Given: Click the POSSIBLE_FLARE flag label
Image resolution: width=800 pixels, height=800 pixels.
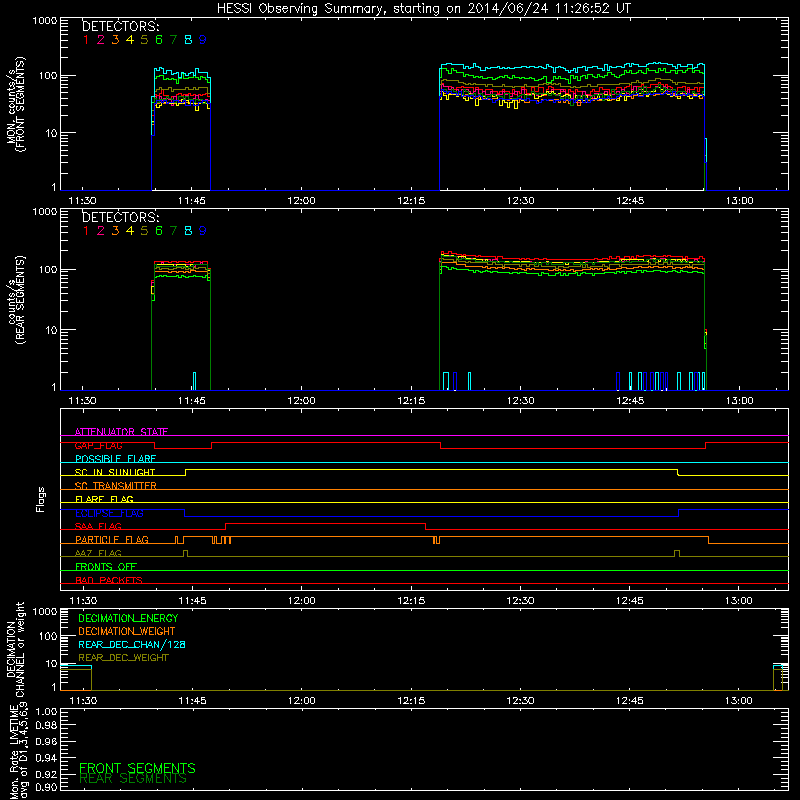Looking at the screenshot, I should (115, 459).
